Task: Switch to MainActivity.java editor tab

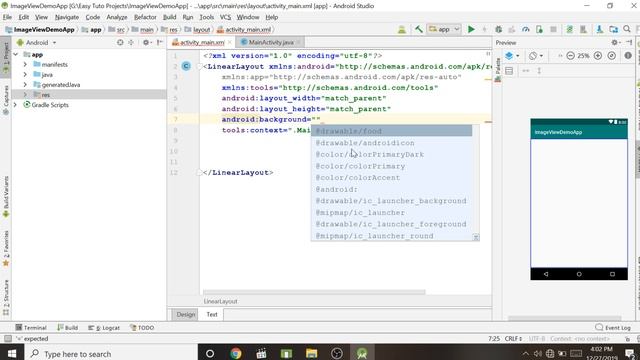Action: click(x=271, y=42)
